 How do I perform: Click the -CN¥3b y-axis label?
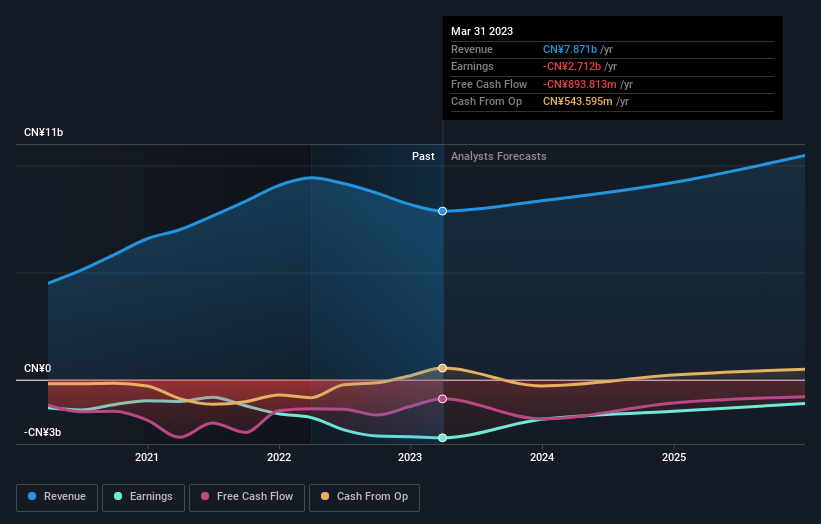click(42, 432)
